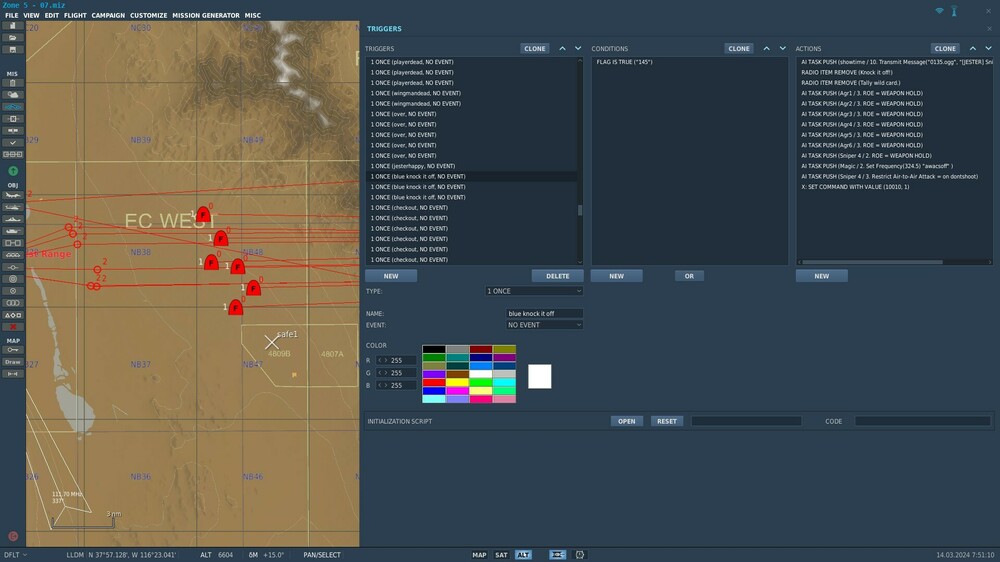Click the open mission folder icon
The image size is (1000, 562).
[13, 38]
